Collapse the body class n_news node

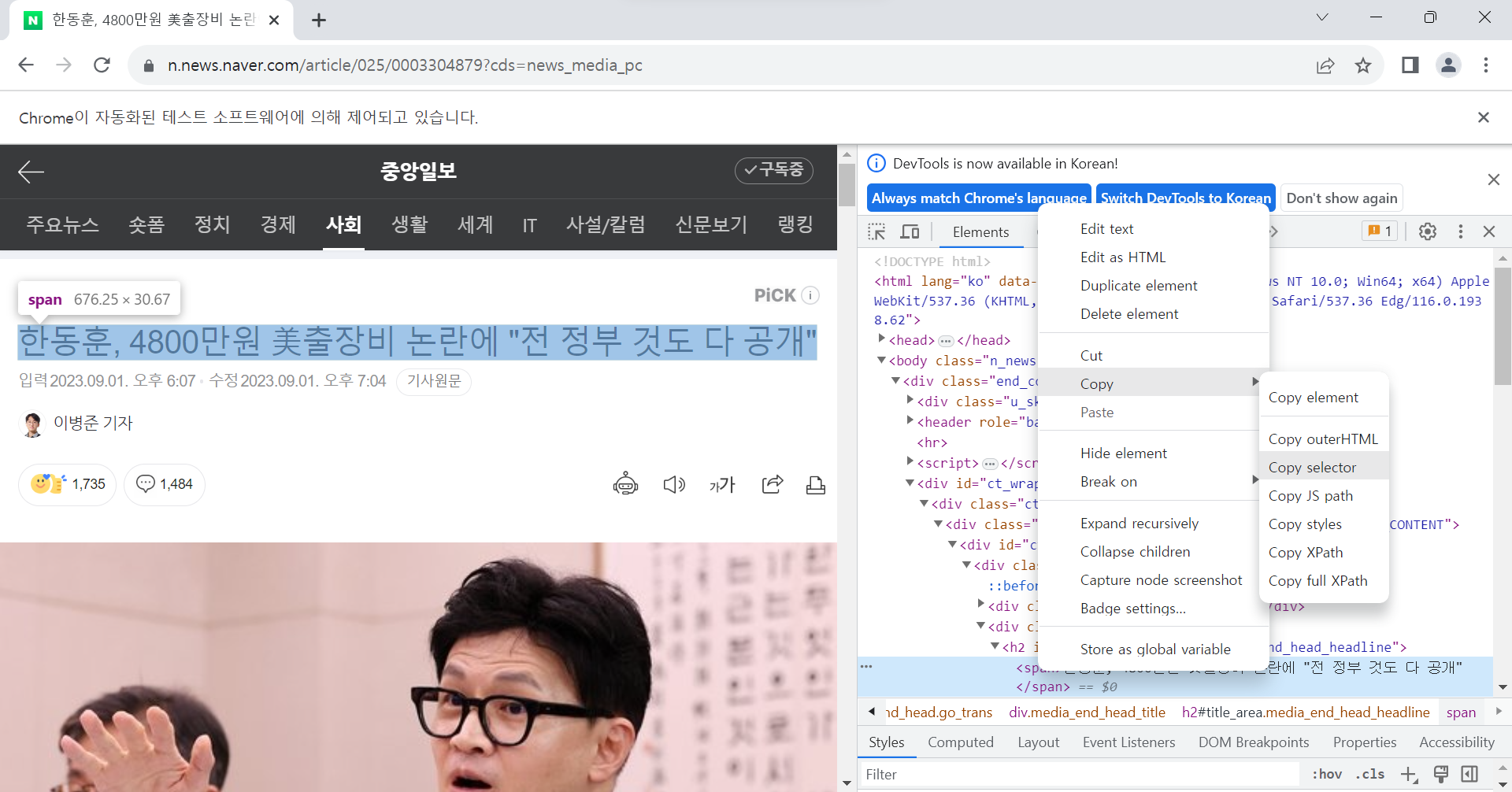coord(882,360)
